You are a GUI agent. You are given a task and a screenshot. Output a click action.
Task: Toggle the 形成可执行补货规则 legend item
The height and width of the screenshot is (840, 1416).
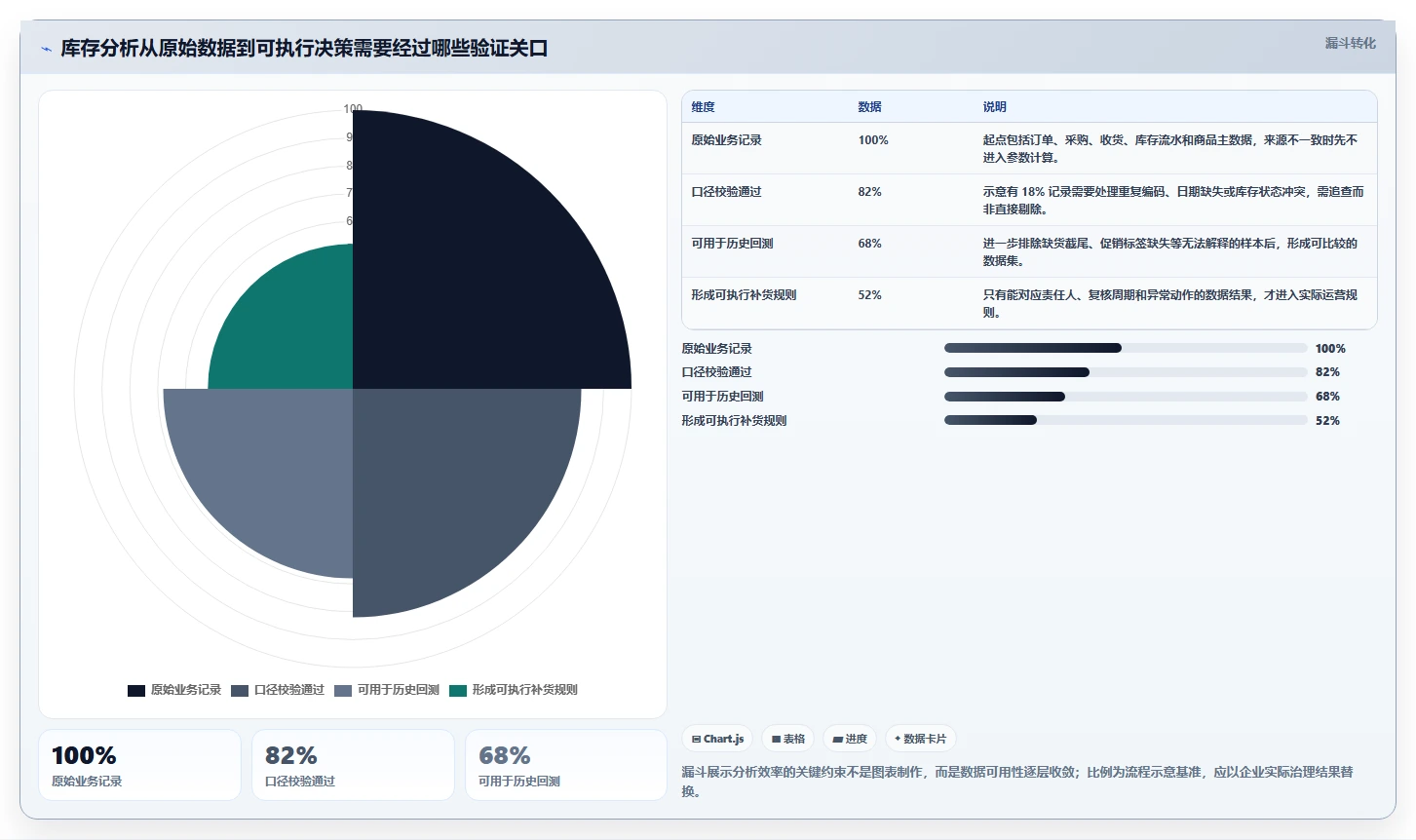(514, 690)
